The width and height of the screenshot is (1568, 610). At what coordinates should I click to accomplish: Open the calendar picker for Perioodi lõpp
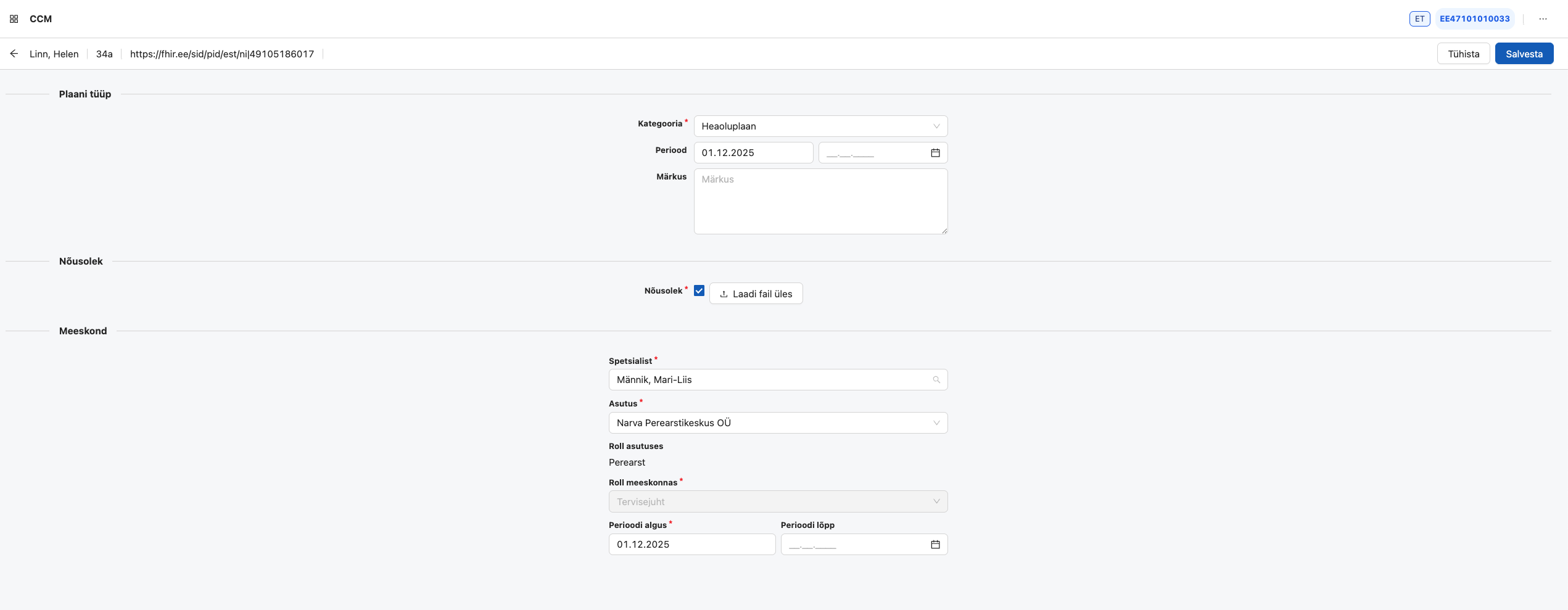(x=935, y=544)
